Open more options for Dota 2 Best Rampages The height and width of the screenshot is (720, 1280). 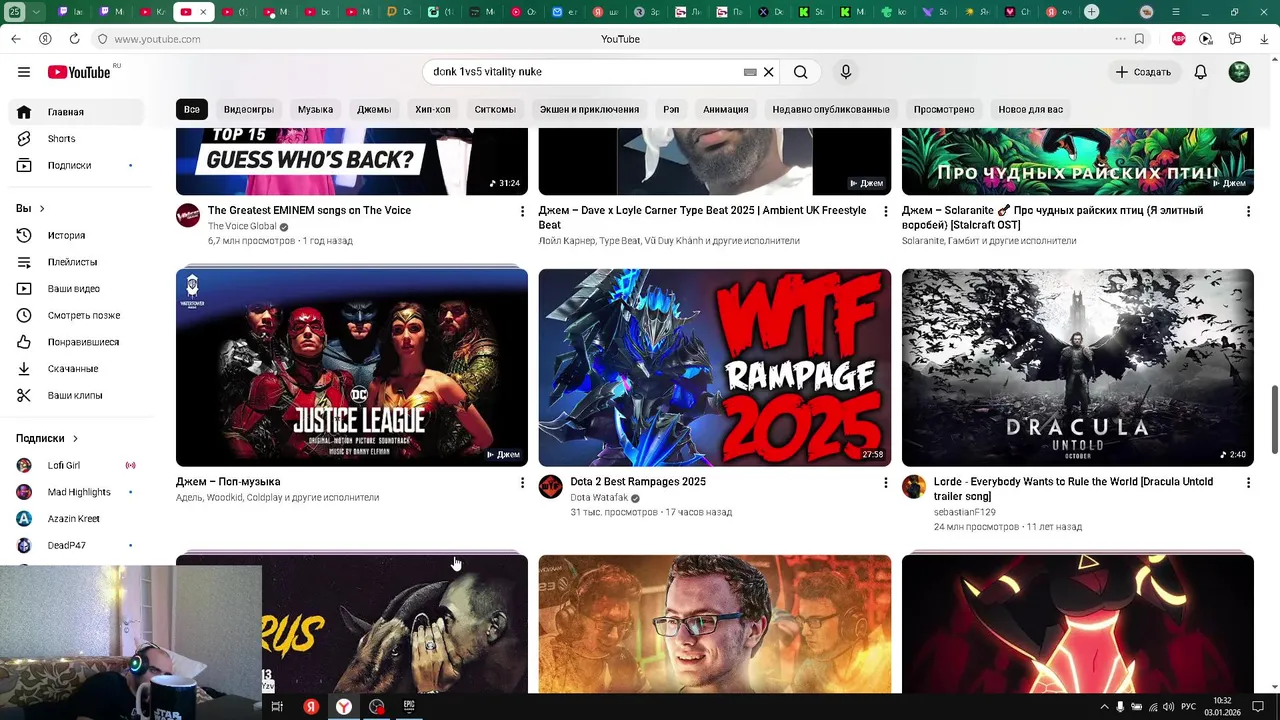tap(885, 482)
